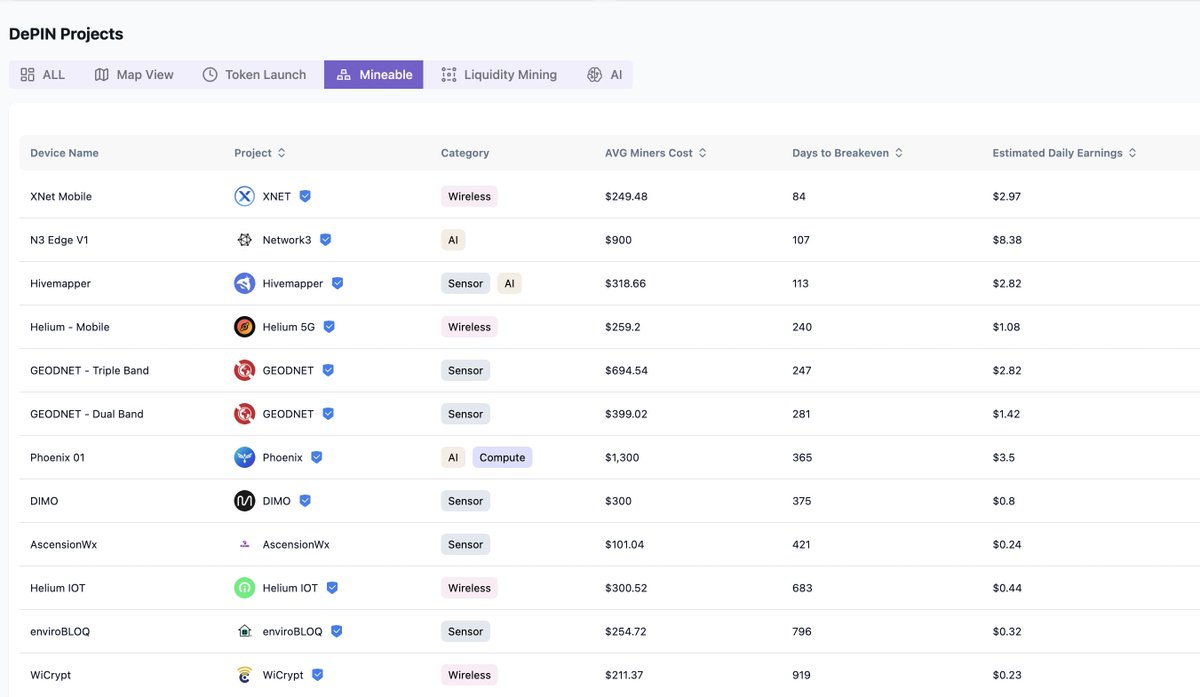
Task: Click the AI tag in Hivemapper row
Action: [509, 283]
